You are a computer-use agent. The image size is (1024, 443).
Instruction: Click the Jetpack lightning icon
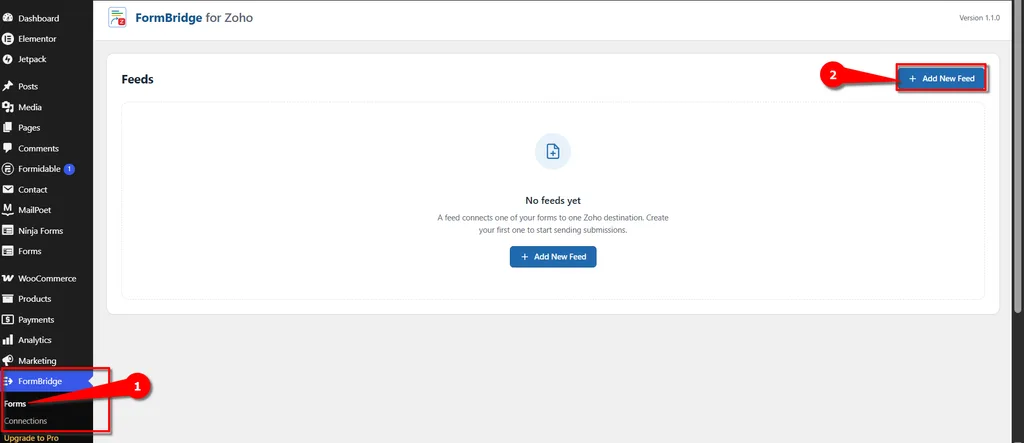coord(8,59)
